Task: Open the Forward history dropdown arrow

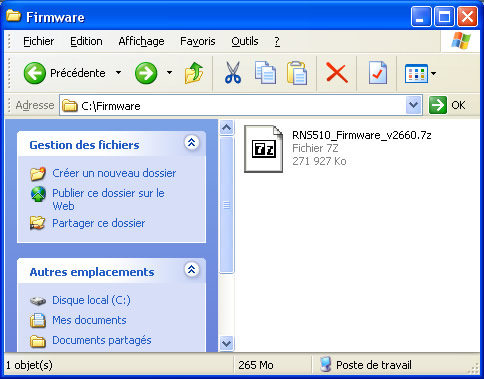Action: point(169,72)
